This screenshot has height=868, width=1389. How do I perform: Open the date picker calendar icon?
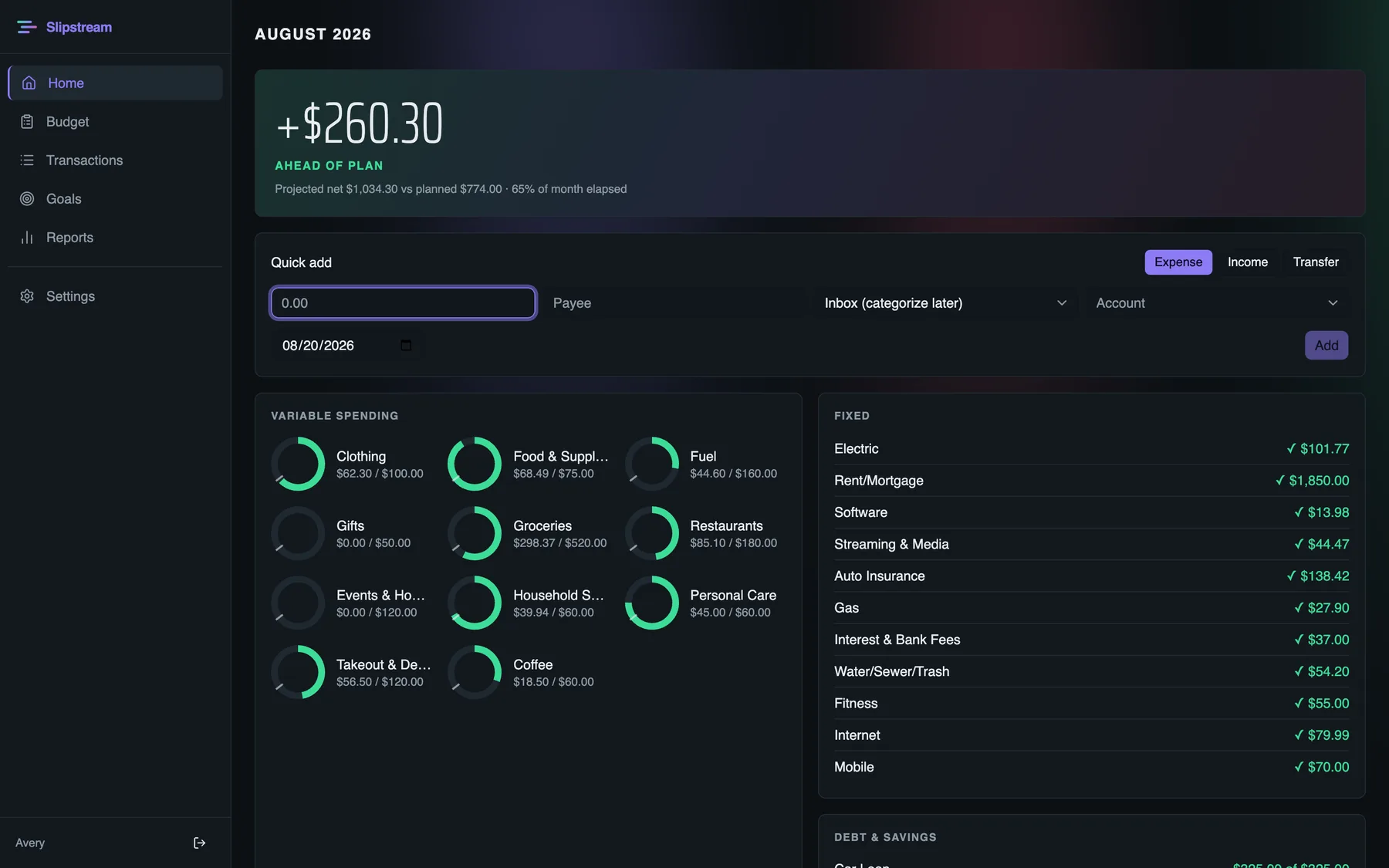pos(406,345)
